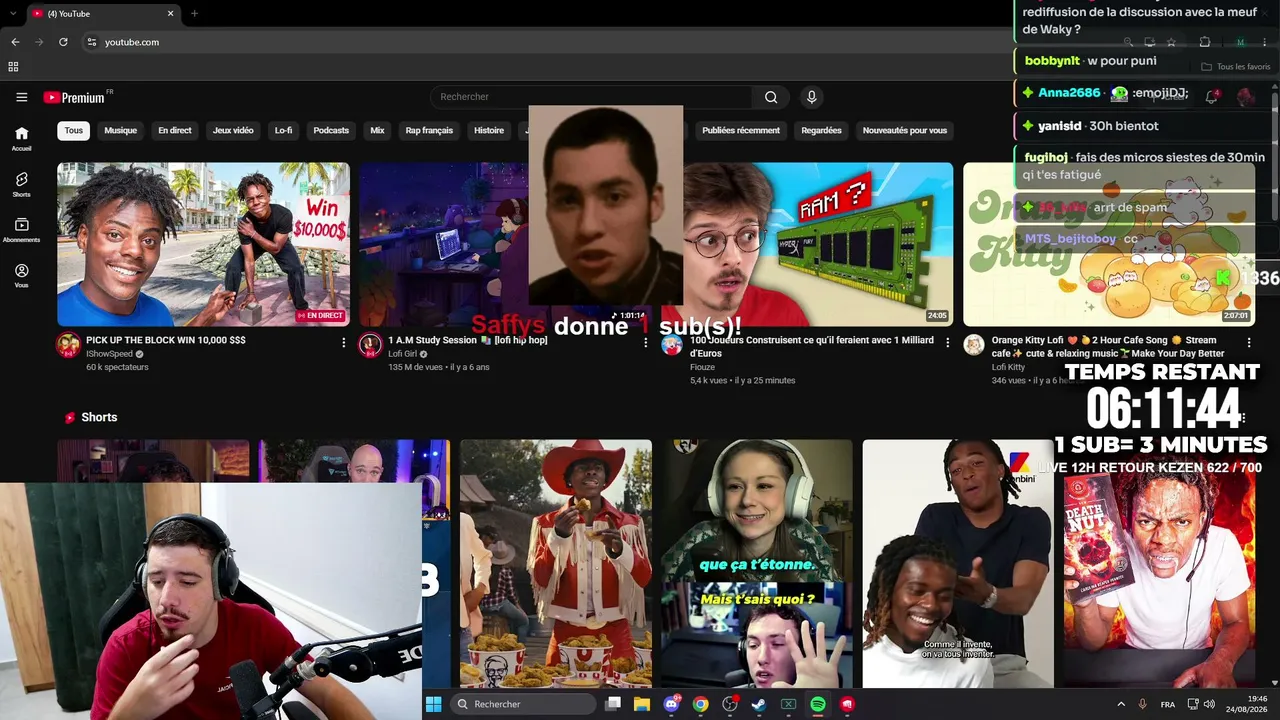Open Task View on the taskbar

(x=613, y=704)
